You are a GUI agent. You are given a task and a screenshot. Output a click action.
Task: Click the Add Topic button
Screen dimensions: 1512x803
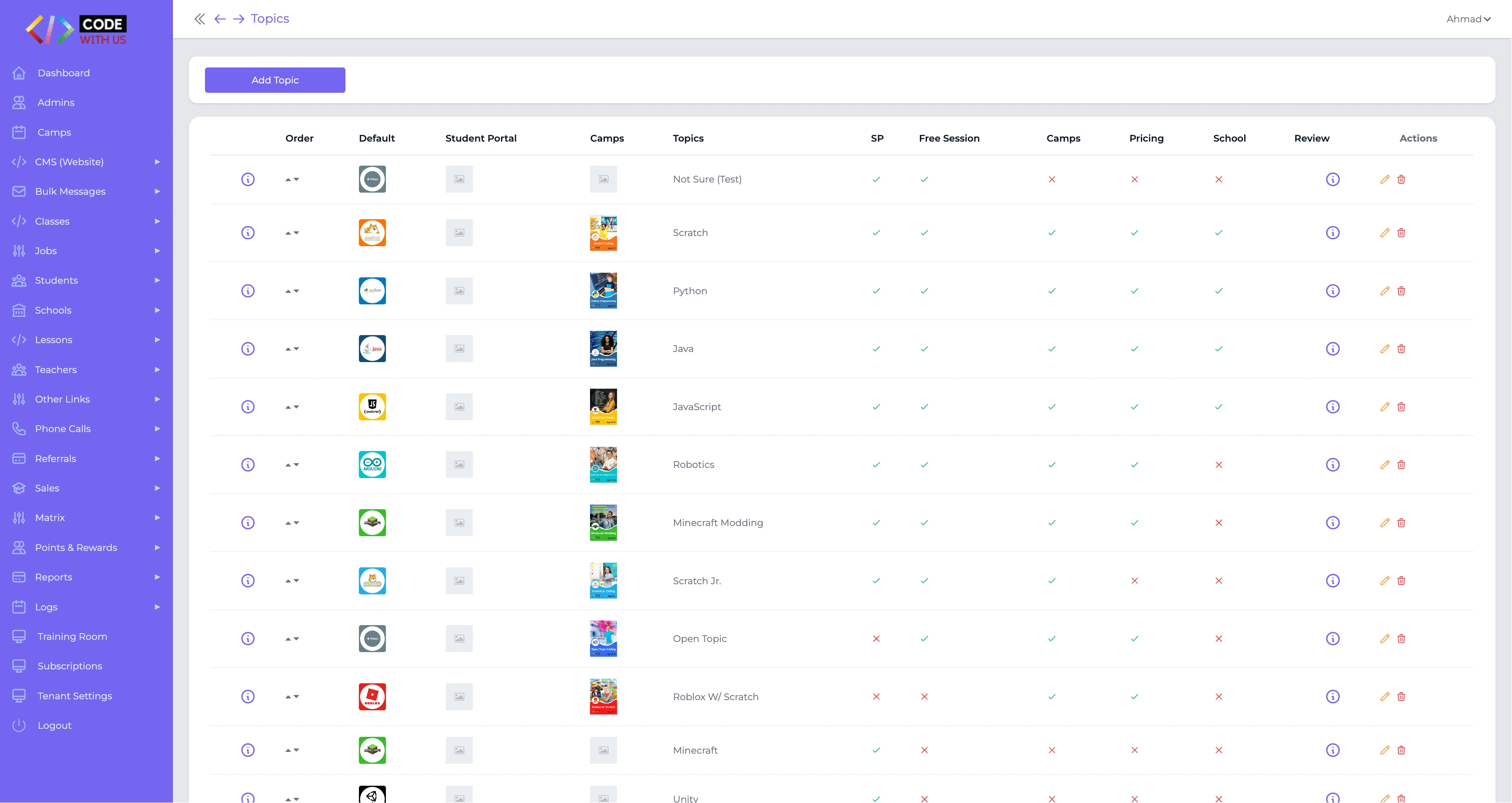(x=275, y=80)
